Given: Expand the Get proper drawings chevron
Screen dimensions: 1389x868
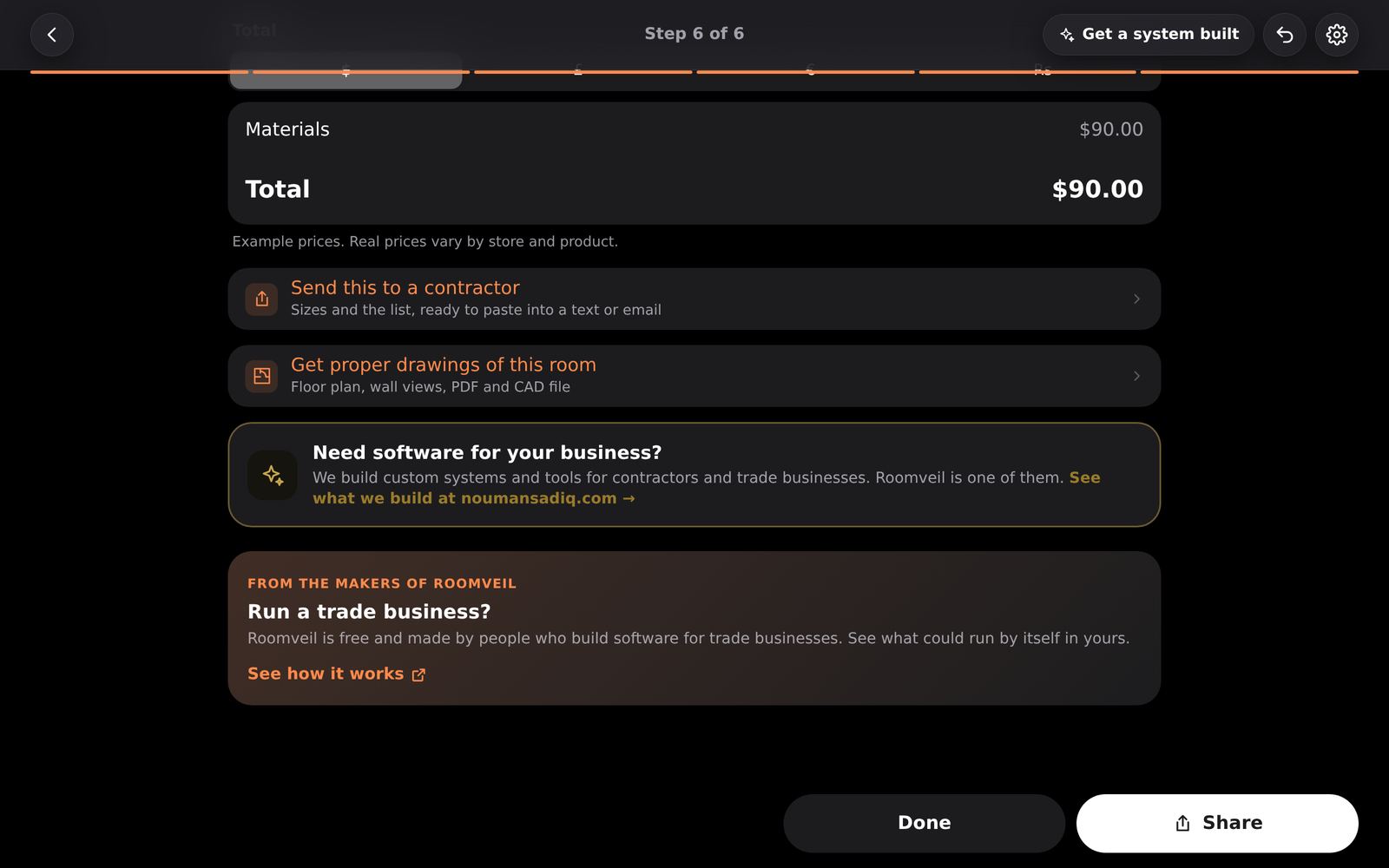Looking at the screenshot, I should pyautogui.click(x=1136, y=376).
